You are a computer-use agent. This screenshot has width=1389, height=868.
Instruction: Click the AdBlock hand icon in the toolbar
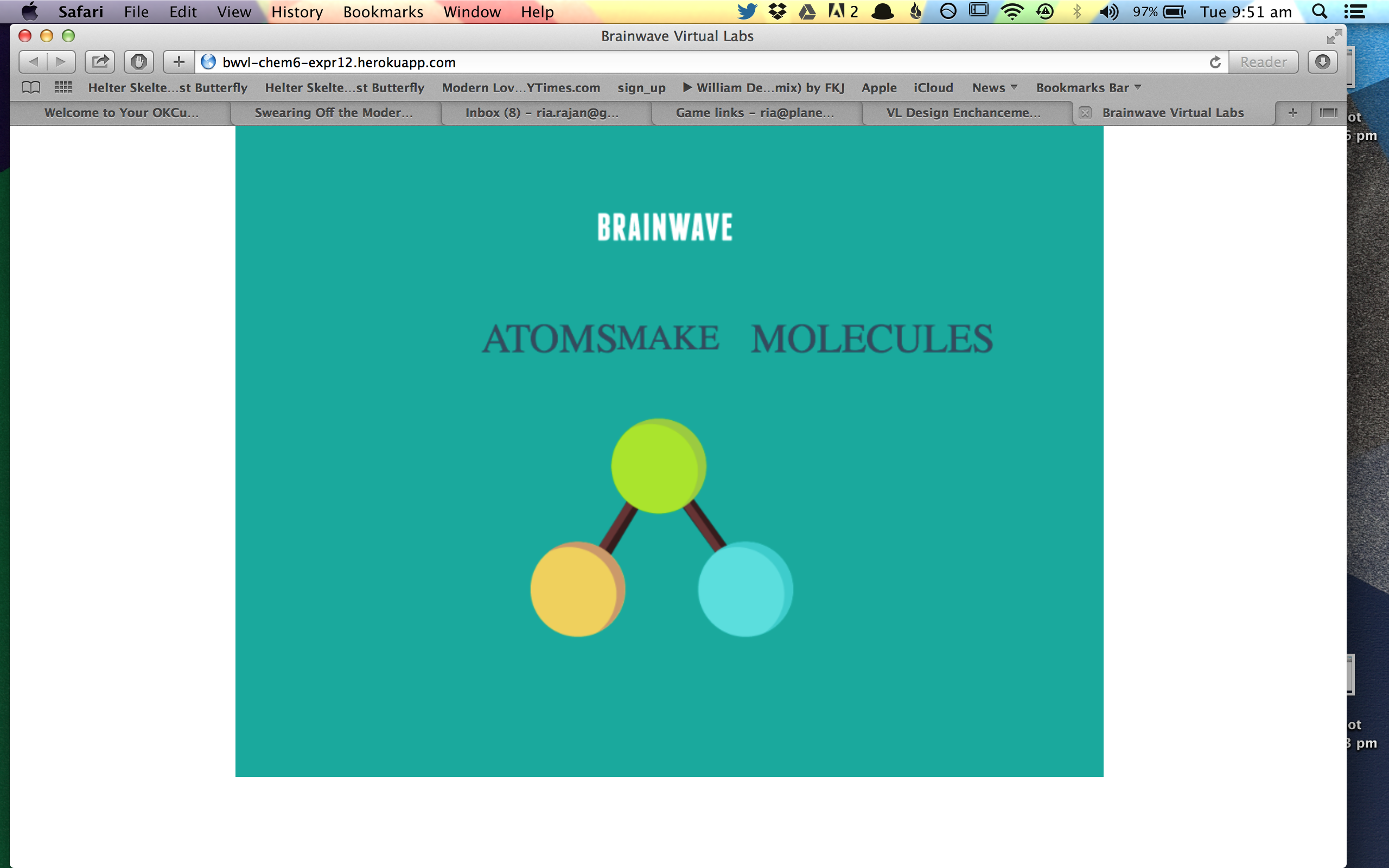click(139, 62)
